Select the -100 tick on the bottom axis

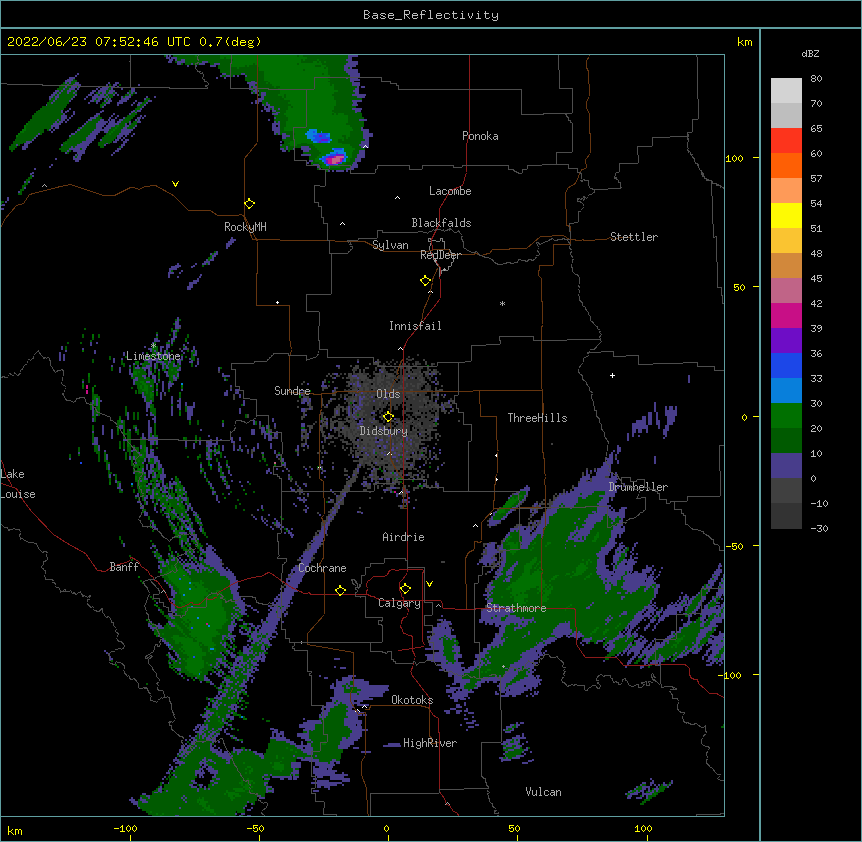[x=125, y=828]
